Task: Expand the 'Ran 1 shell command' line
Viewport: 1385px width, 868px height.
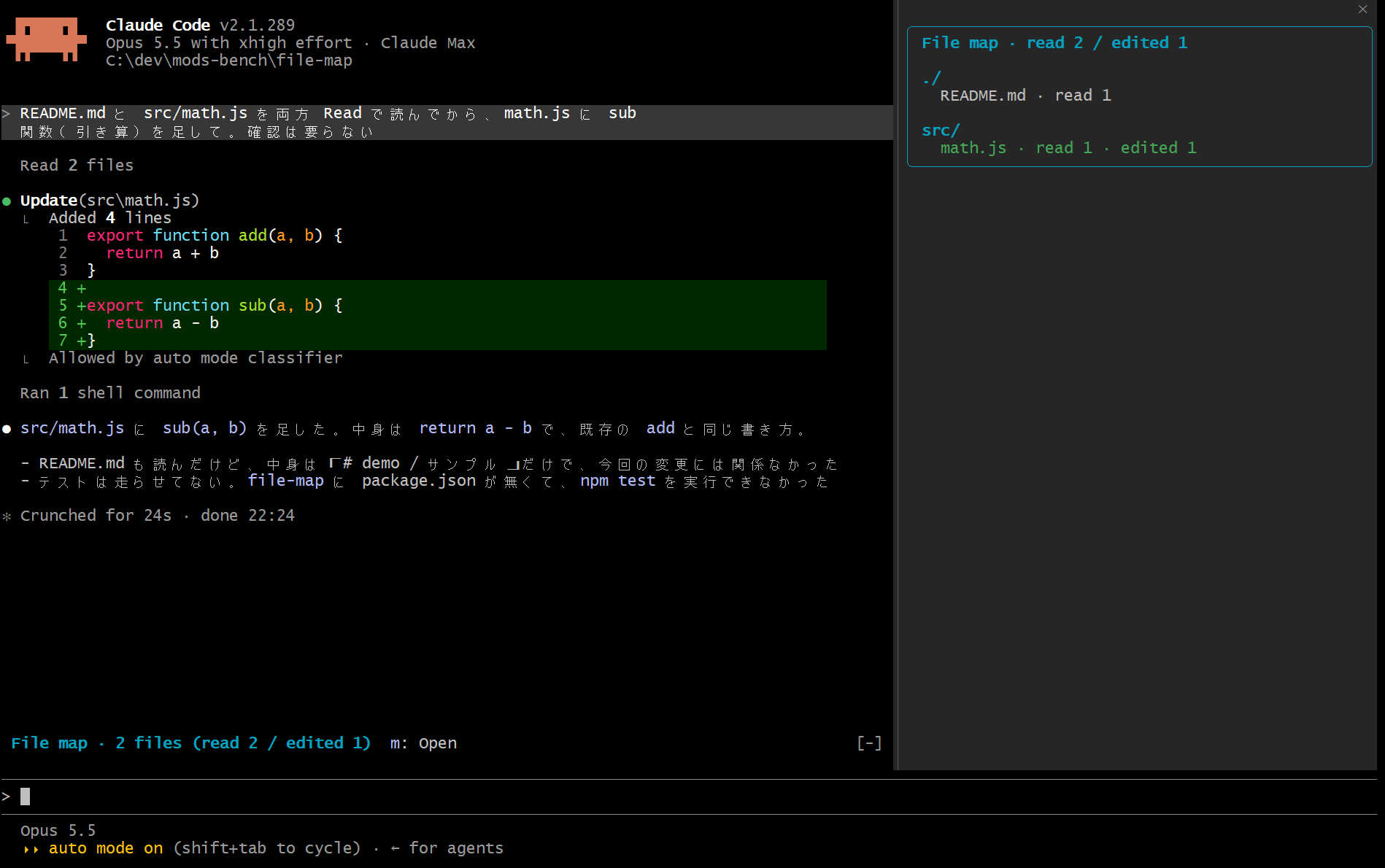Action: tap(110, 393)
